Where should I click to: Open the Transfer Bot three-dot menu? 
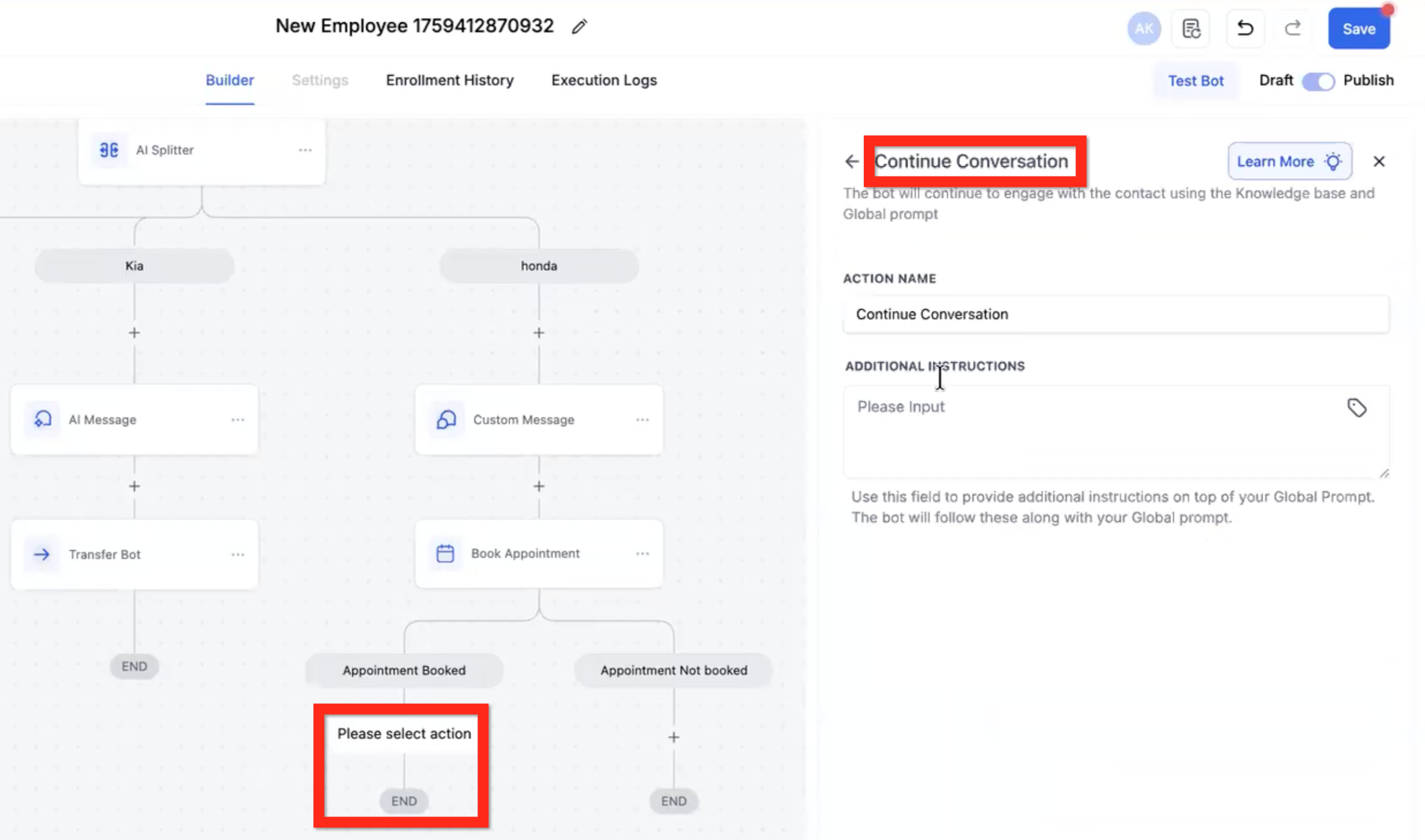coord(237,554)
